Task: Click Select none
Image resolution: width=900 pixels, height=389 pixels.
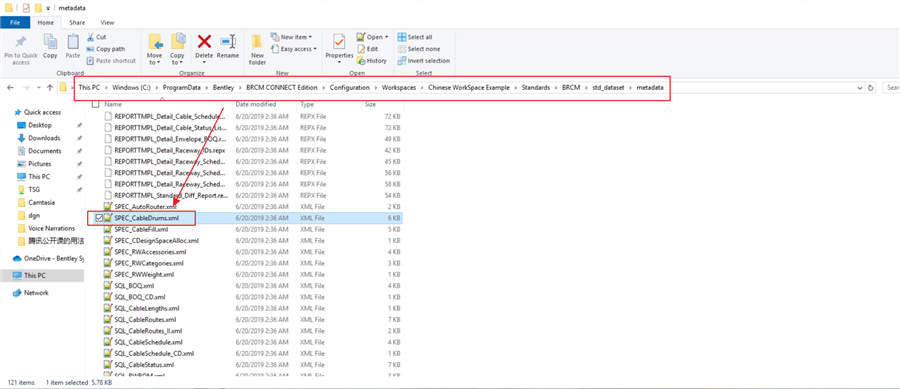Action: pyautogui.click(x=419, y=49)
